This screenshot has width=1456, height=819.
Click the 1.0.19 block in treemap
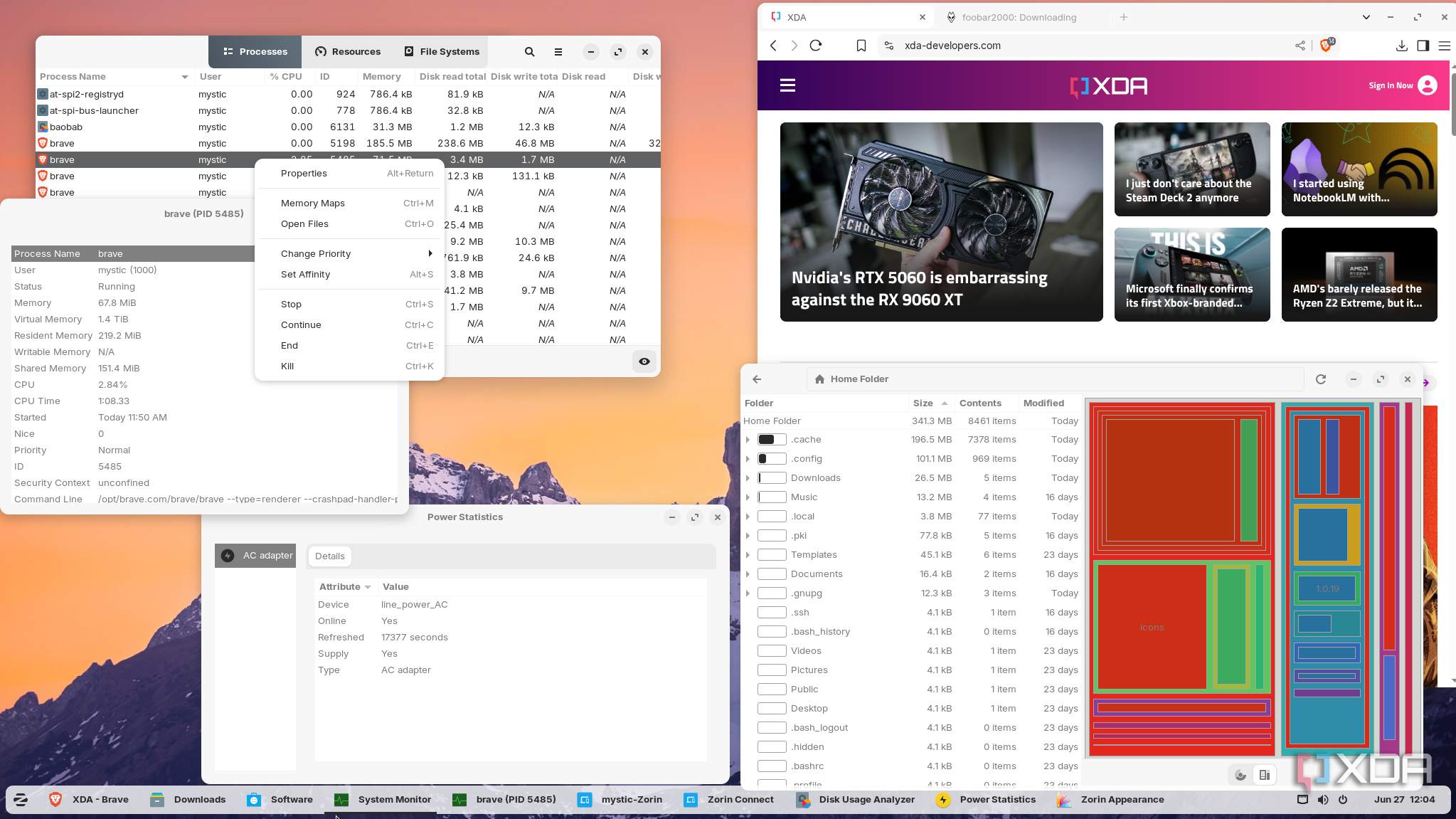[x=1327, y=589]
